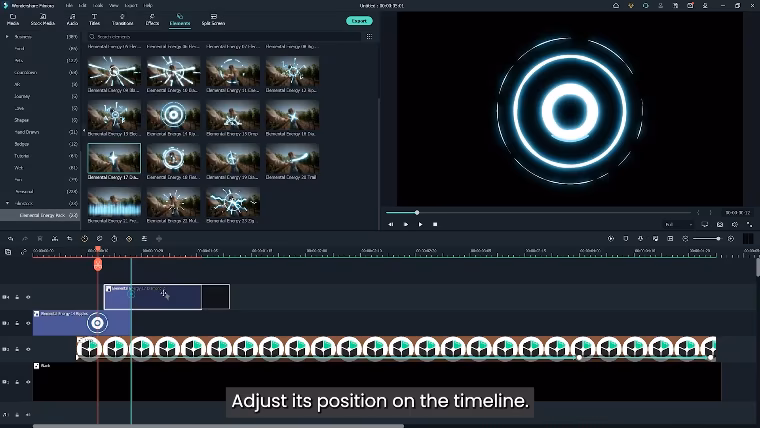The image size is (760, 428).
Task: Hide the Ripples clip track with eye icon
Action: coord(28,323)
